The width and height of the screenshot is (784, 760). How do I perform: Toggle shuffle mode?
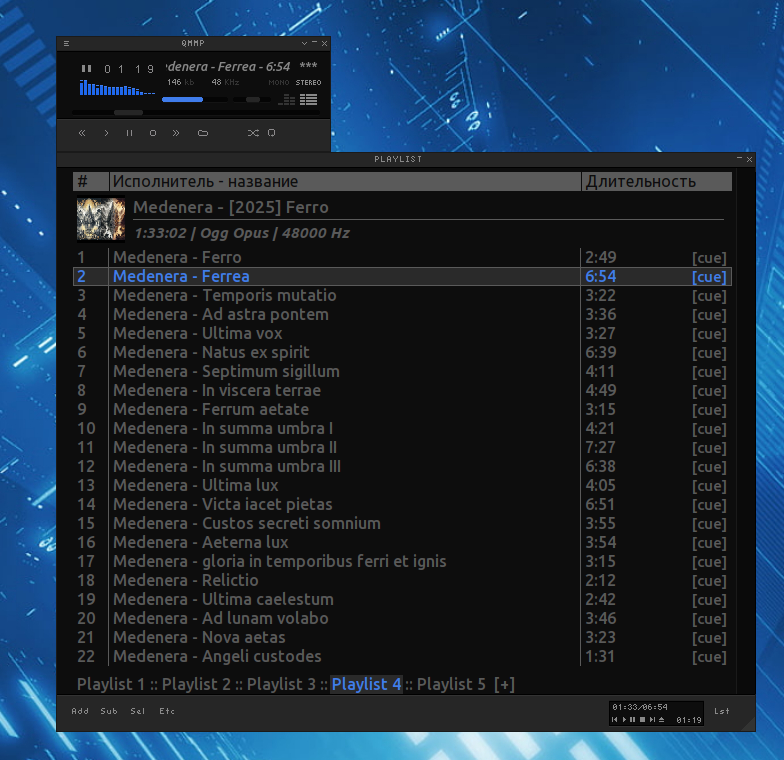[x=253, y=133]
